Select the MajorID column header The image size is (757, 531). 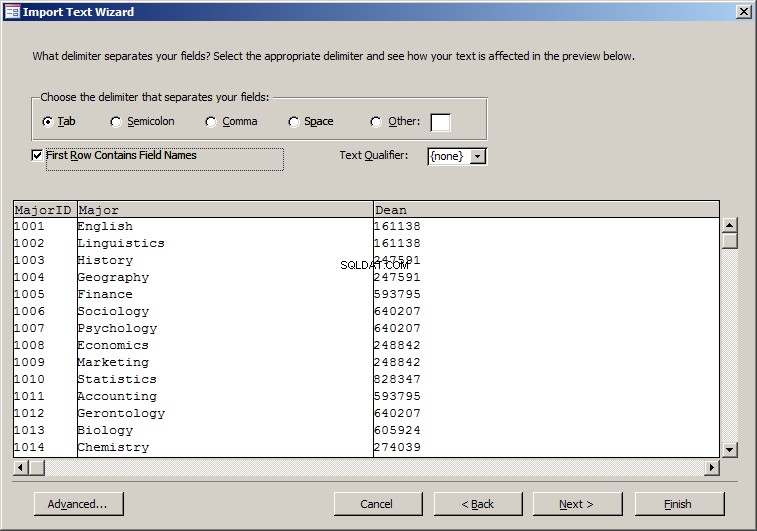click(x=45, y=210)
